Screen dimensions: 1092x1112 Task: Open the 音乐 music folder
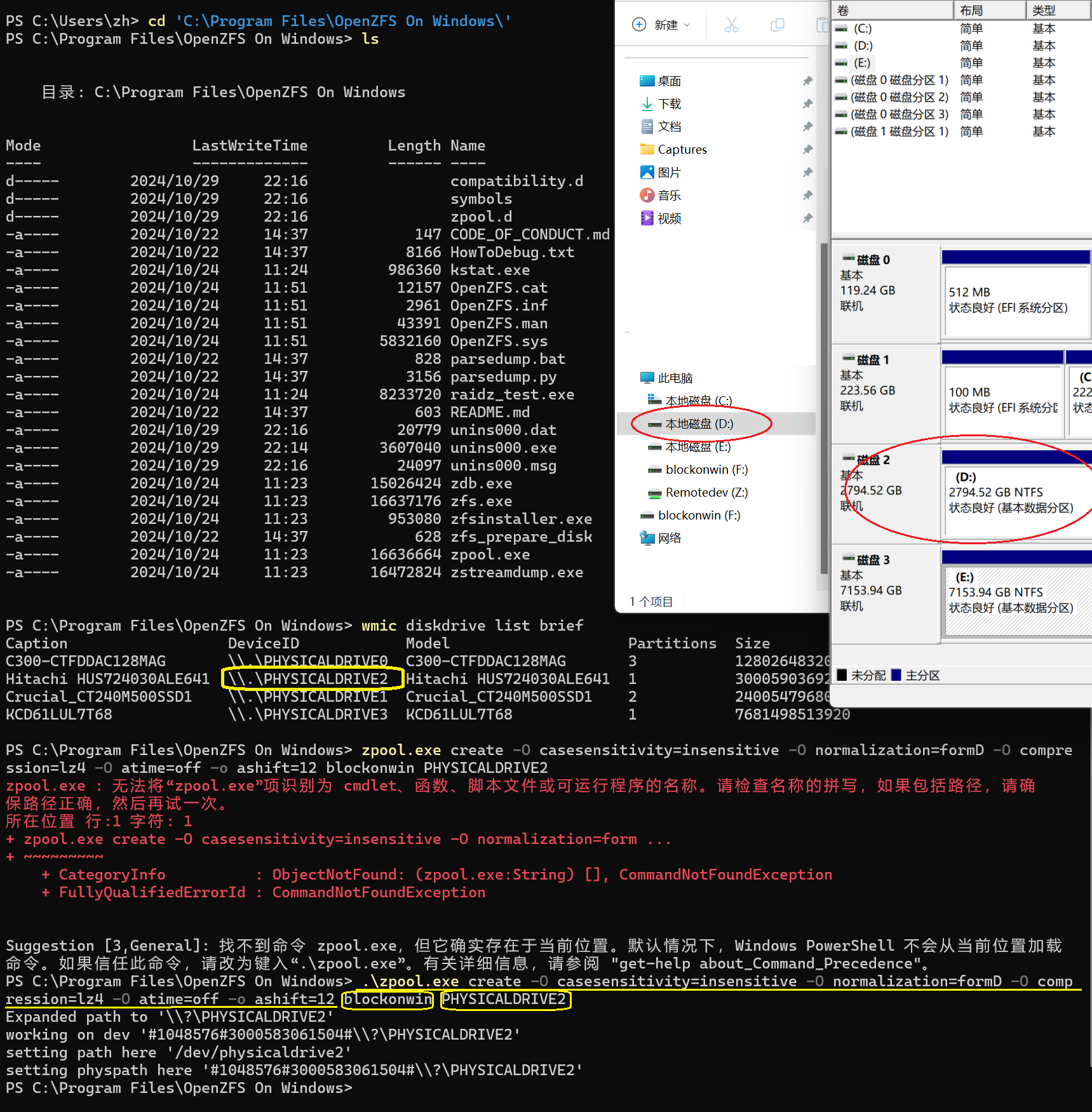tap(669, 195)
